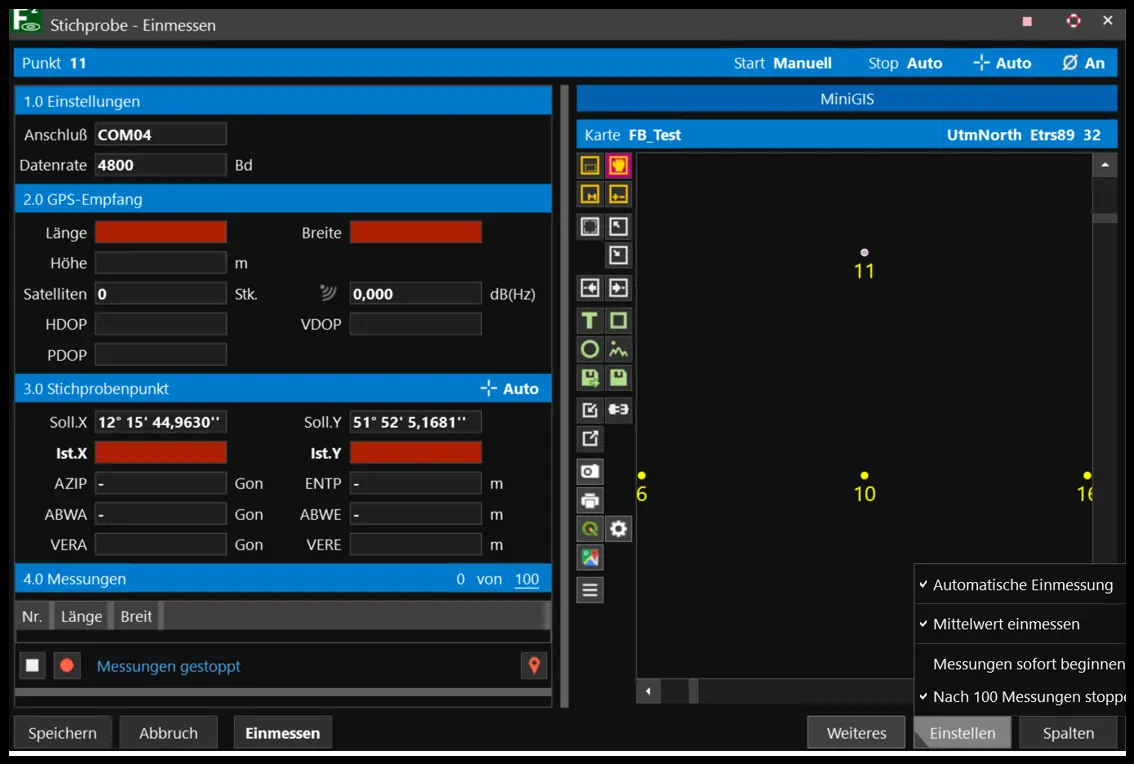Select the pan hand tool in MiniGIS
Image resolution: width=1134 pixels, height=764 pixels.
pos(619,166)
